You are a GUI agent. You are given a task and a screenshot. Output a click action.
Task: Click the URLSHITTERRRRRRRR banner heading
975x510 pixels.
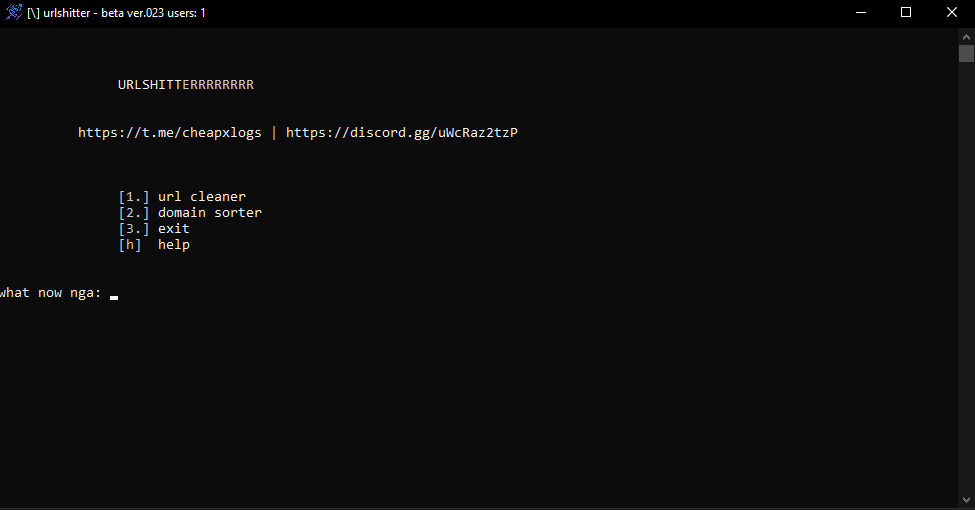(x=186, y=85)
